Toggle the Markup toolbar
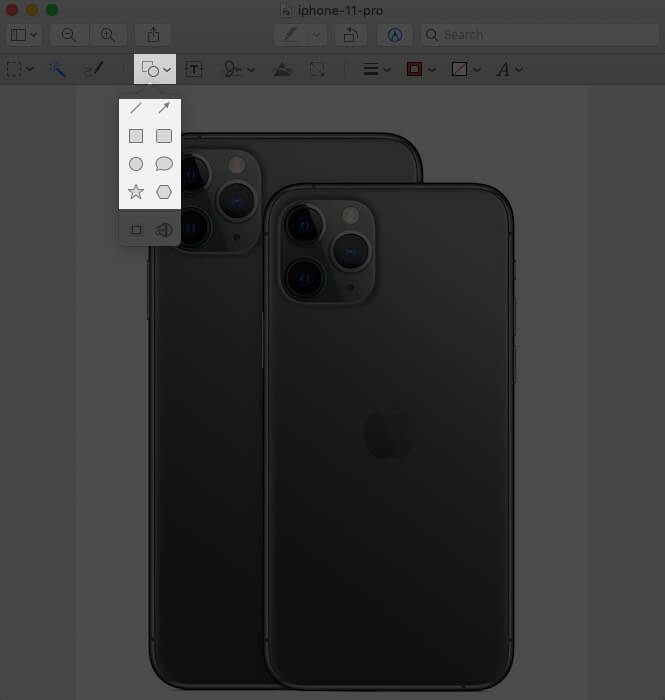665x700 pixels. click(395, 35)
